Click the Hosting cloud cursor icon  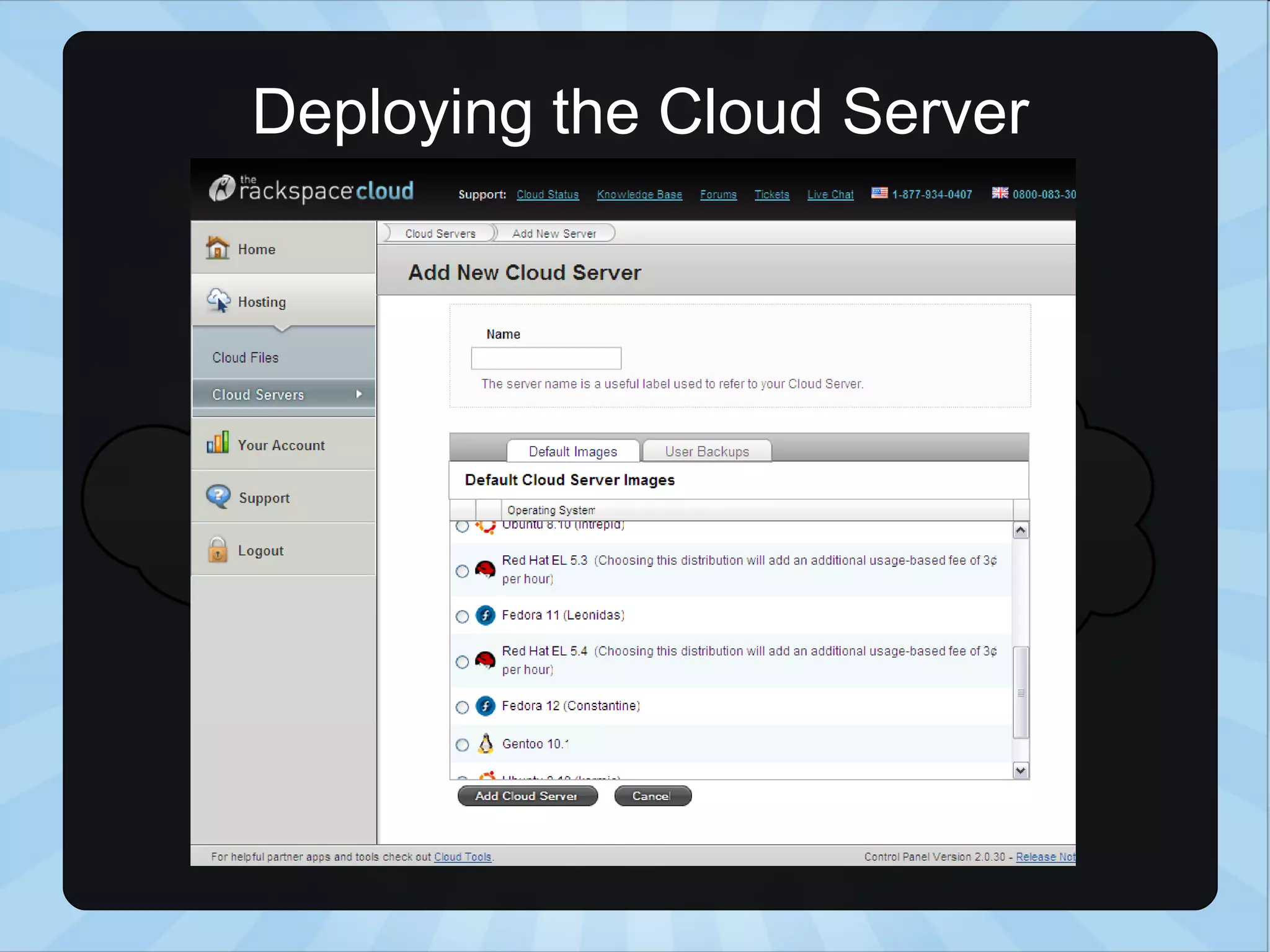click(219, 301)
